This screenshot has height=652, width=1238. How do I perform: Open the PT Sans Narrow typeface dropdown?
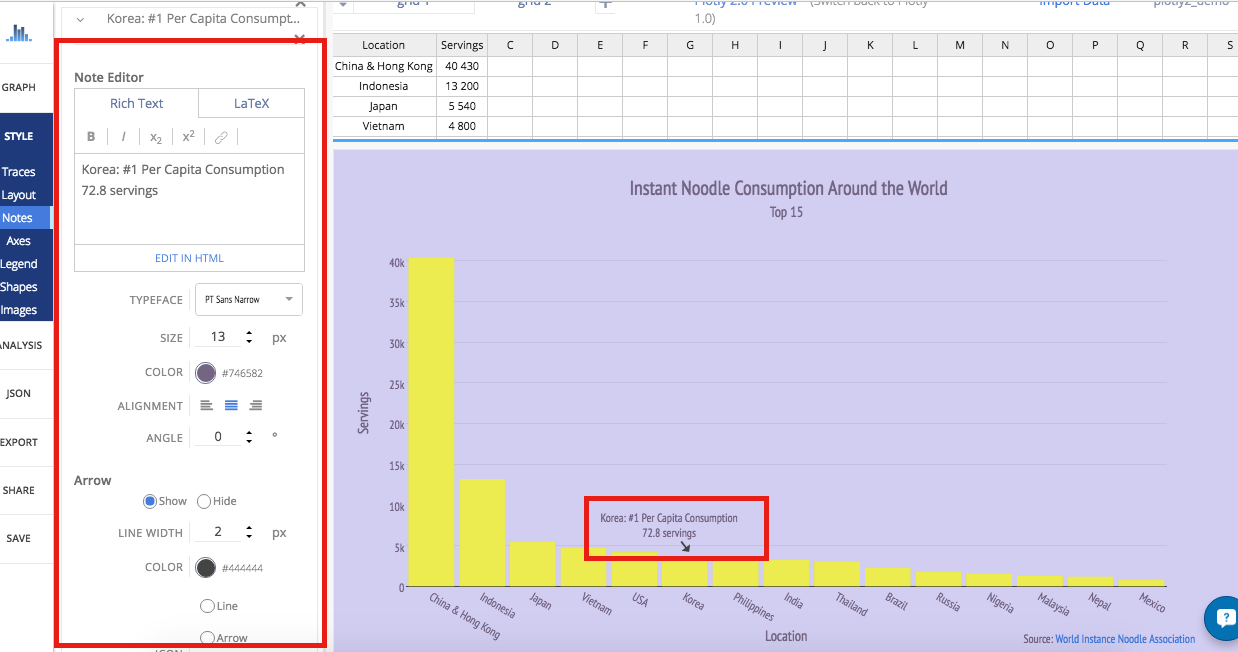(249, 299)
